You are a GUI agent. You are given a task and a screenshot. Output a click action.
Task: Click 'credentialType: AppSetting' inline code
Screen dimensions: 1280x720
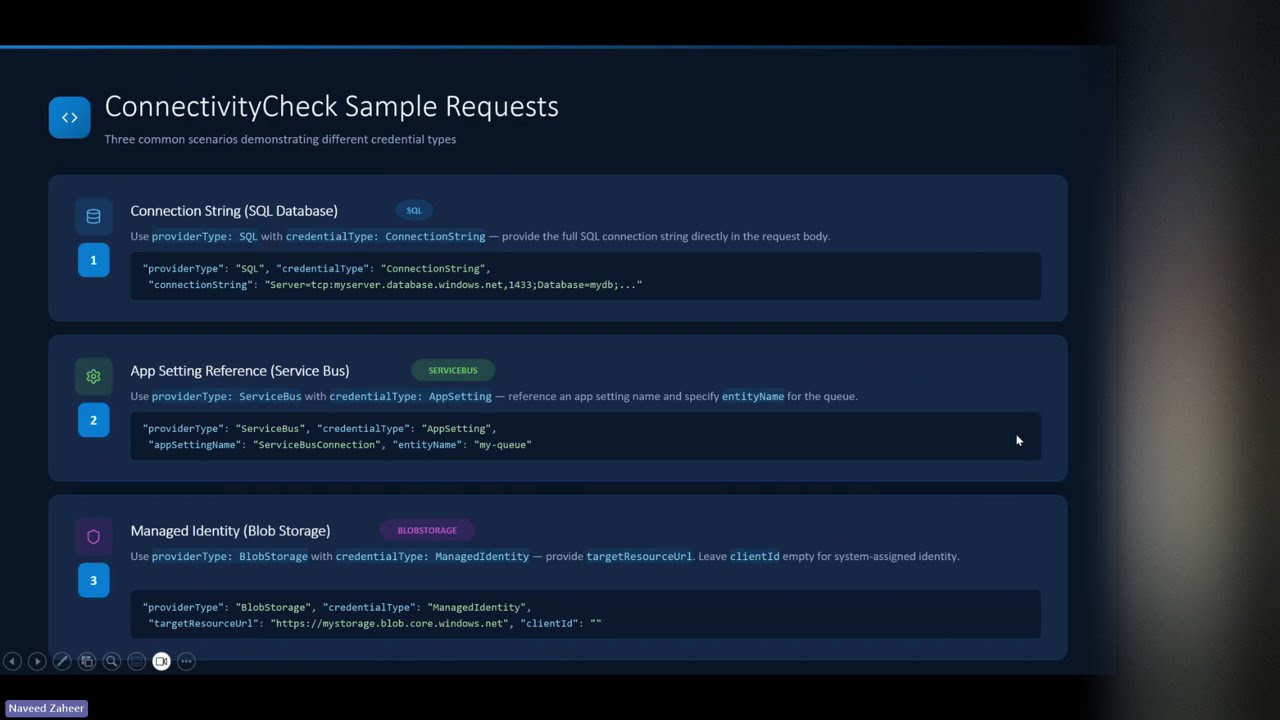pyautogui.click(x=410, y=396)
